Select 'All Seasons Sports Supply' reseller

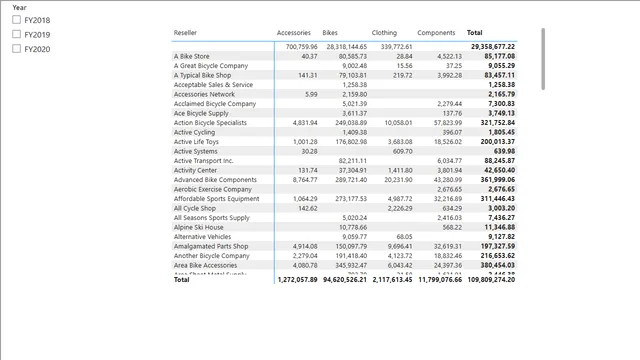(x=211, y=218)
